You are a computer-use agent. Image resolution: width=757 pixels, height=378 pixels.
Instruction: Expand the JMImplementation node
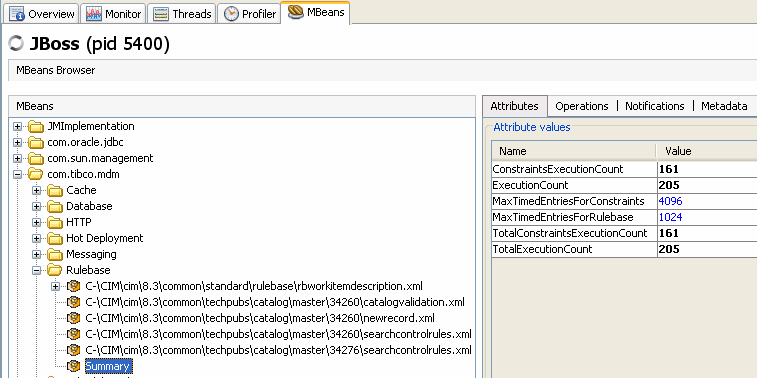click(18, 126)
